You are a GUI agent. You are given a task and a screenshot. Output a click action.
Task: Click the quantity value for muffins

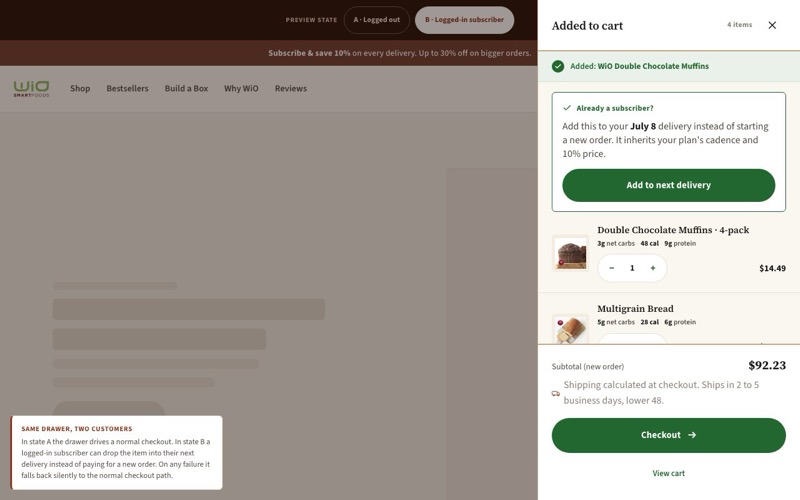point(632,268)
